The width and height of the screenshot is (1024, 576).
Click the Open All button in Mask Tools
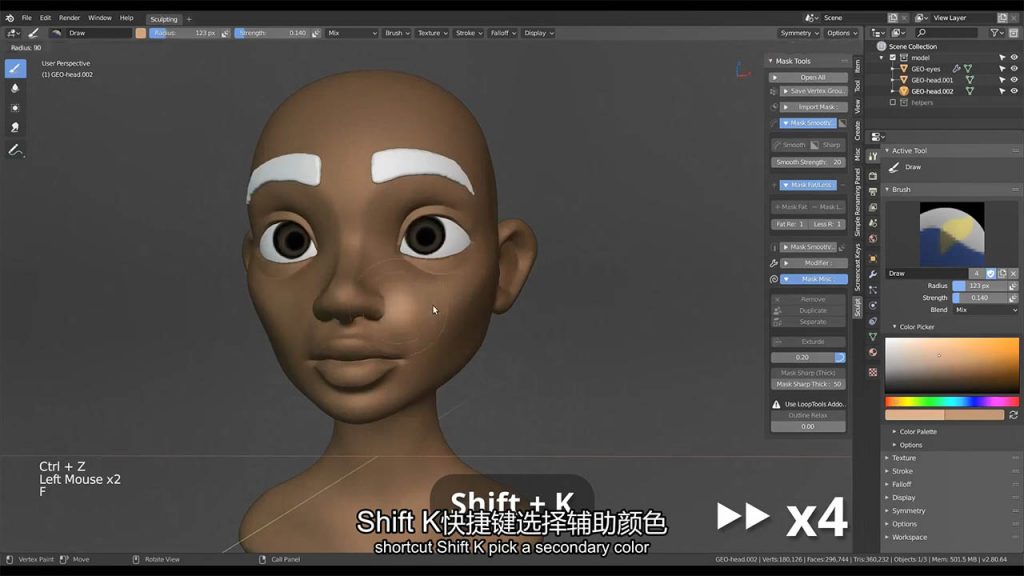point(812,77)
